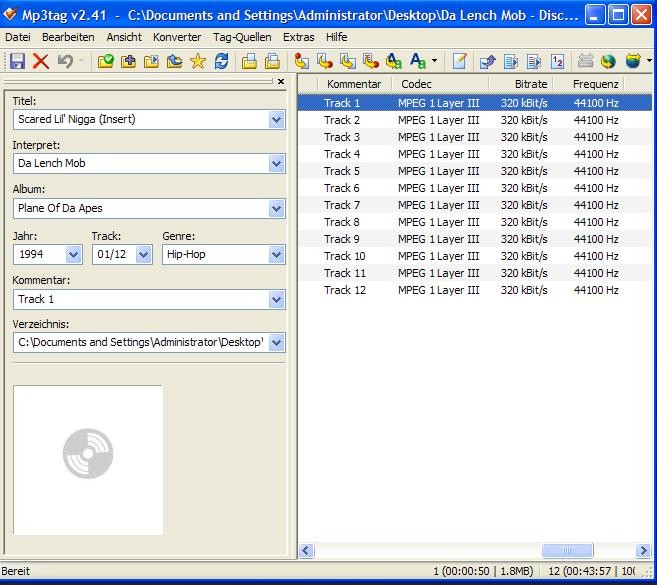Click the Tag sources globe icon with yellow arrow
This screenshot has width=657, height=585.
coord(633,62)
